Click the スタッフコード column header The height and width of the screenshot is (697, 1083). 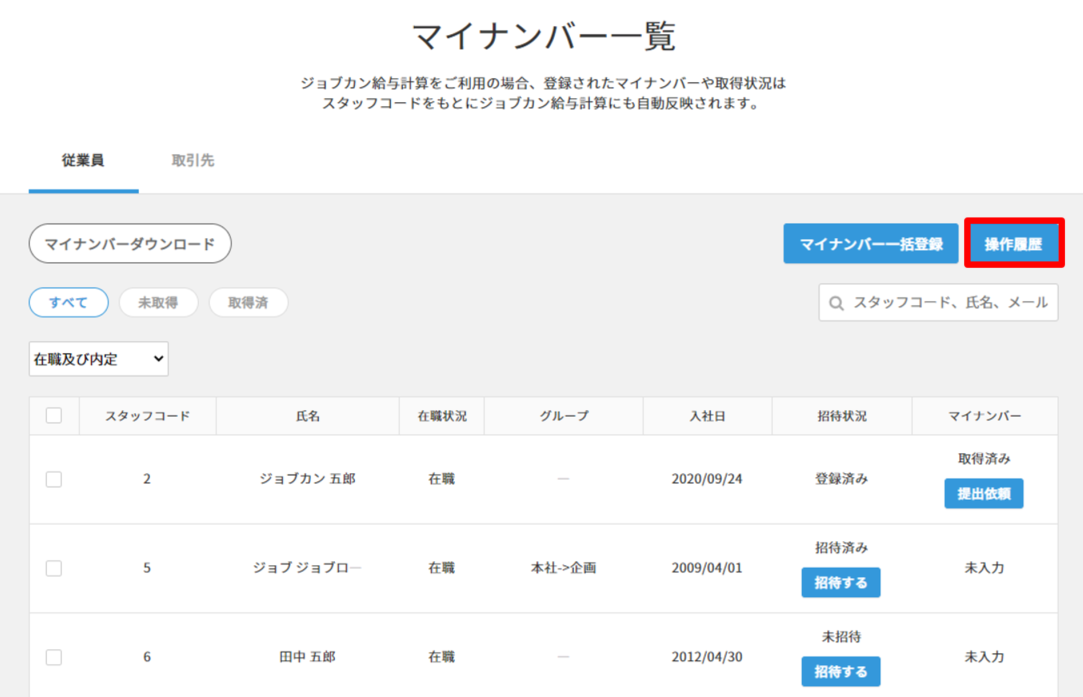(x=147, y=416)
